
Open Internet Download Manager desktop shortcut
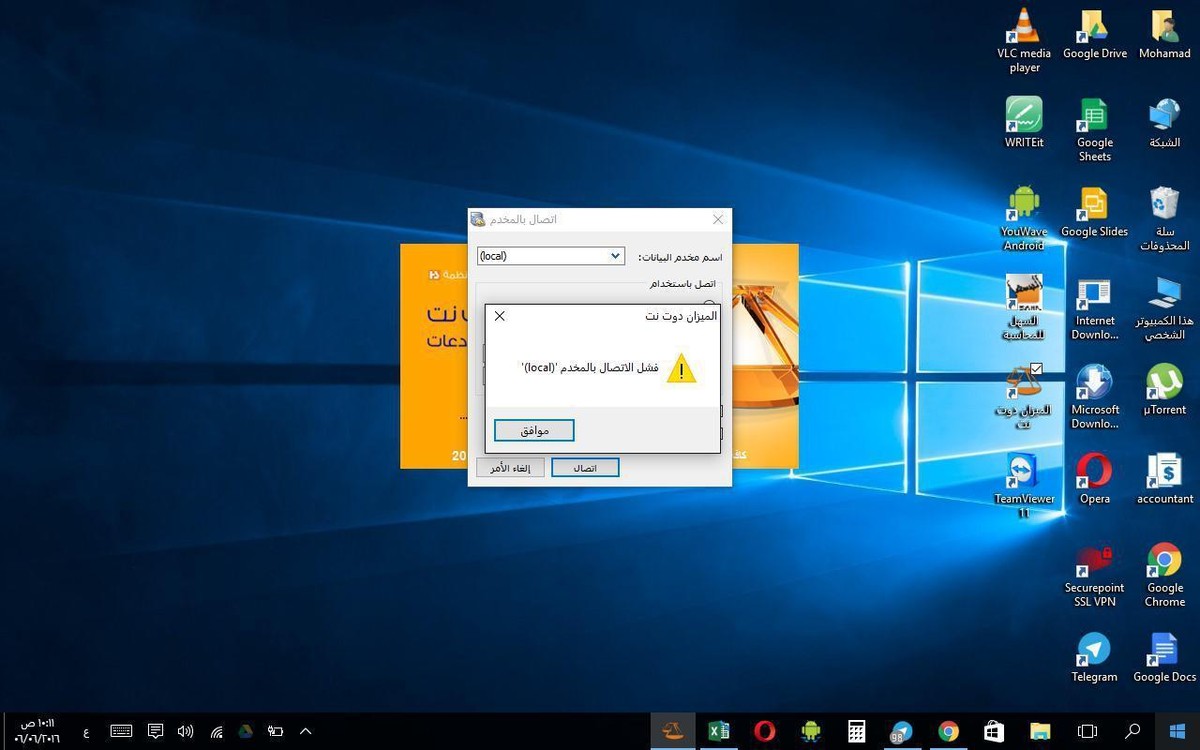[1094, 308]
